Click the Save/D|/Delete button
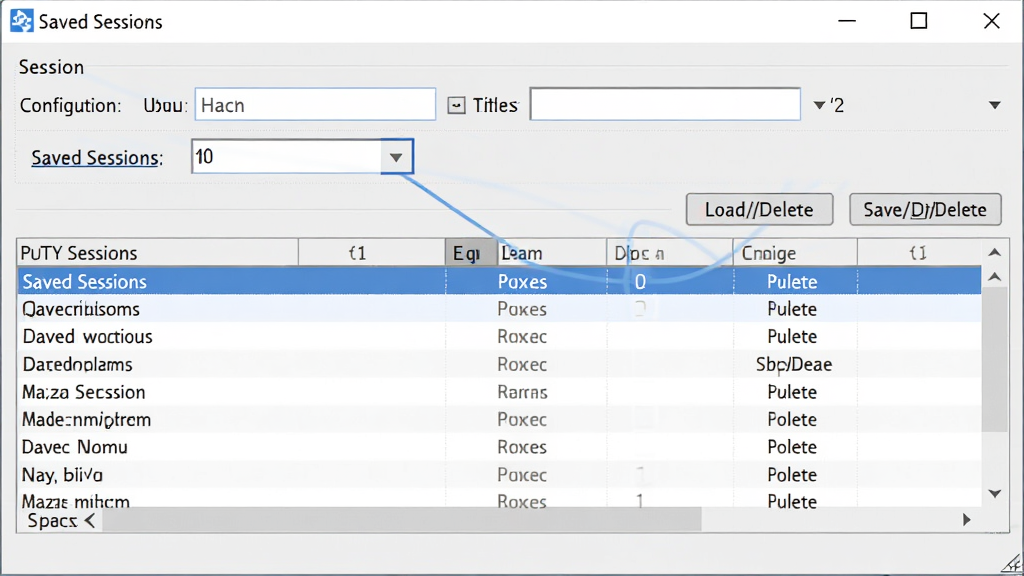Viewport: 1024px width, 576px height. pyautogui.click(x=925, y=210)
